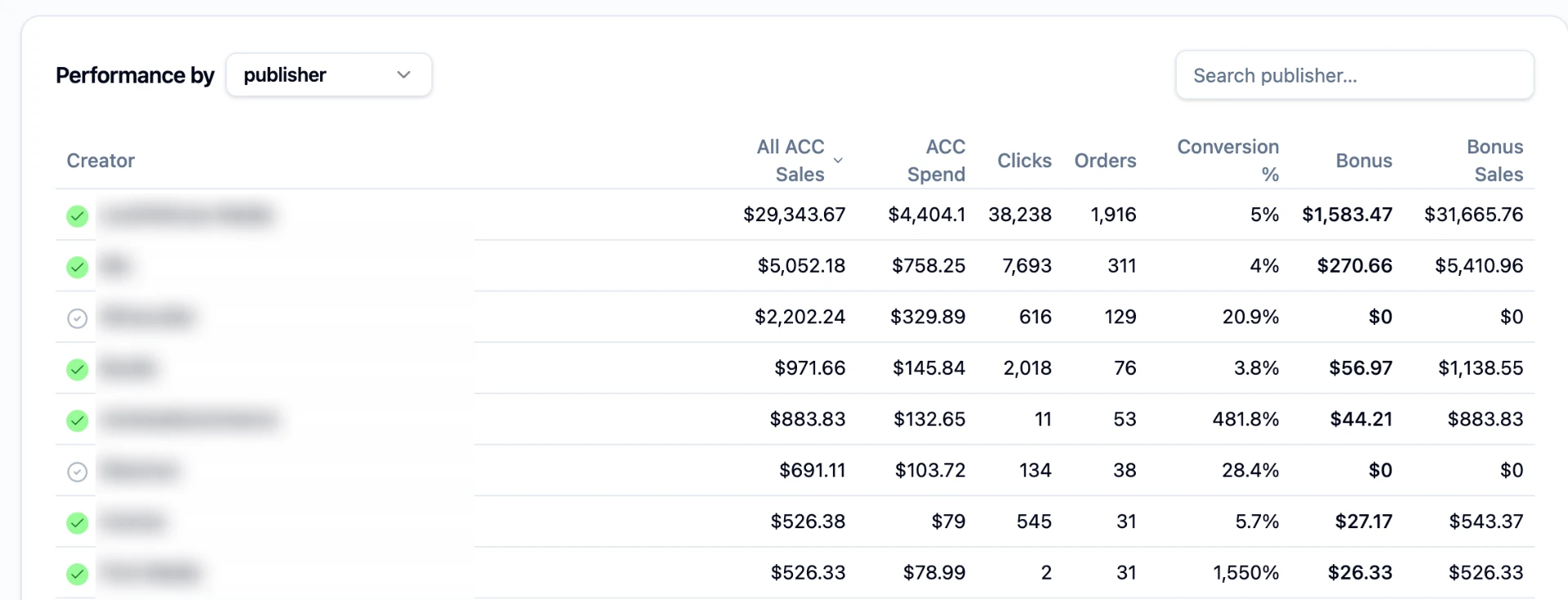Click the blurred creator name in $883.83 row
The width and height of the screenshot is (1568, 600).
189,420
